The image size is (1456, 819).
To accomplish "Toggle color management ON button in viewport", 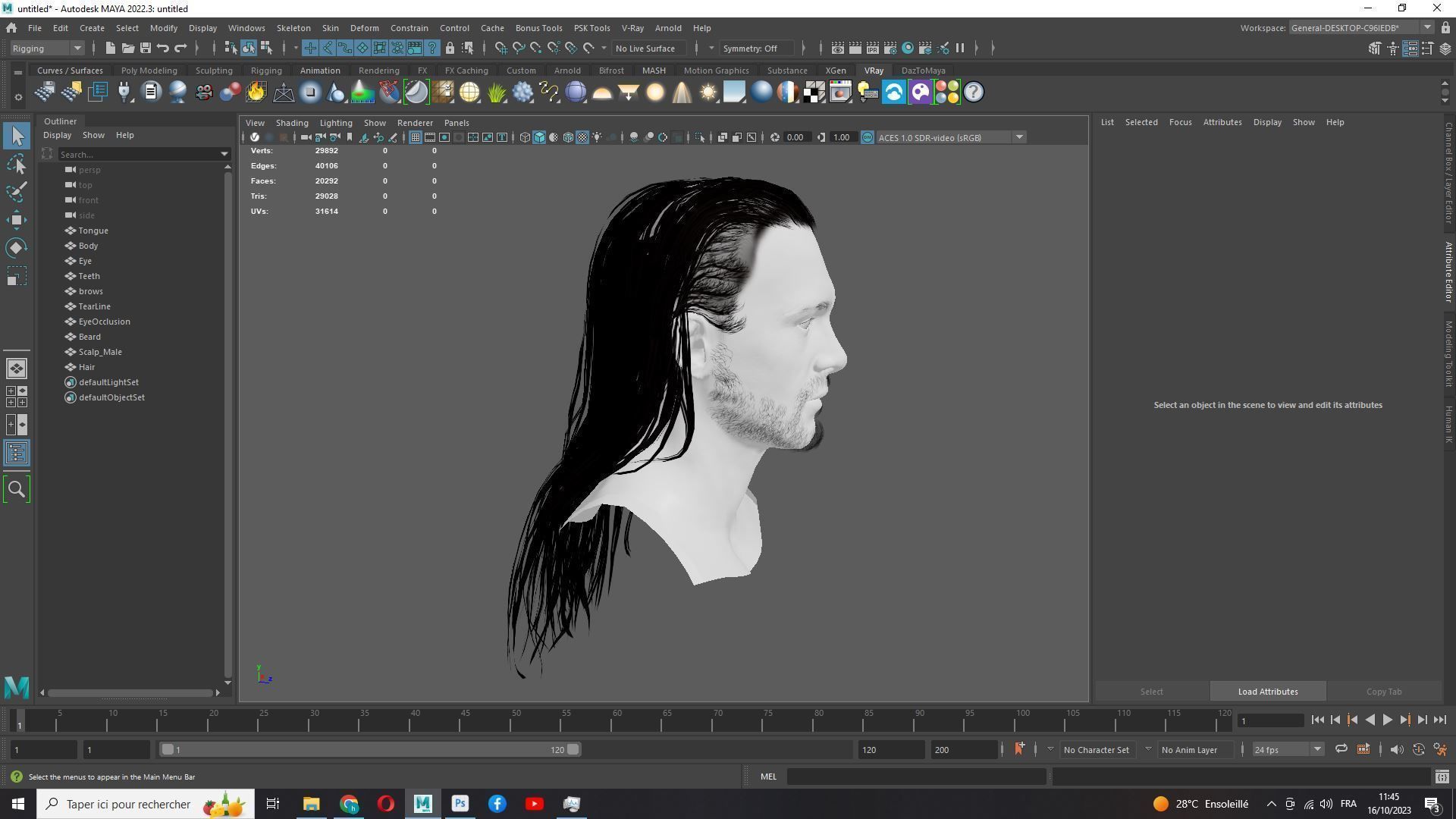I will [x=868, y=137].
